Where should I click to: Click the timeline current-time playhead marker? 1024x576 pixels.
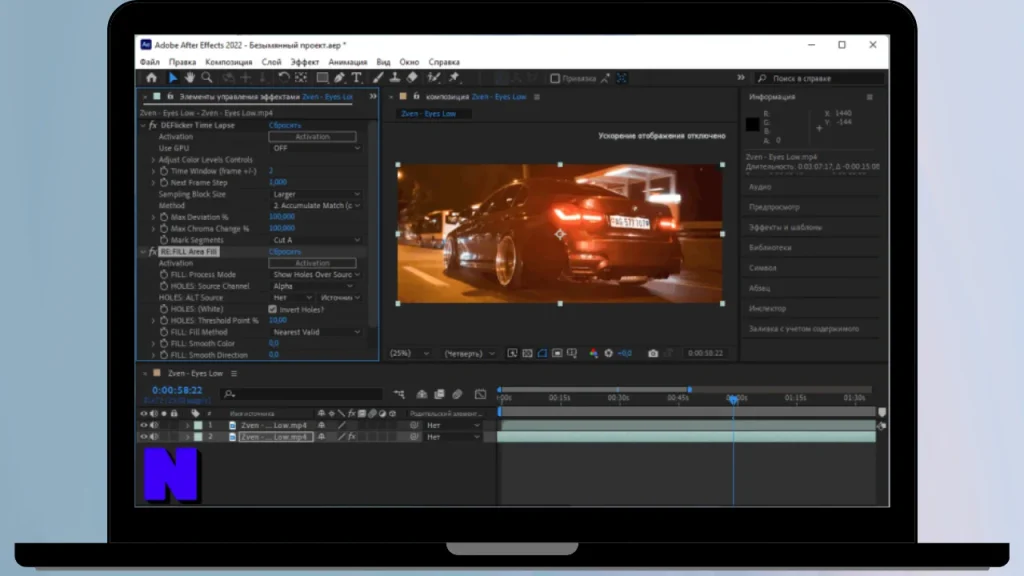tap(733, 398)
